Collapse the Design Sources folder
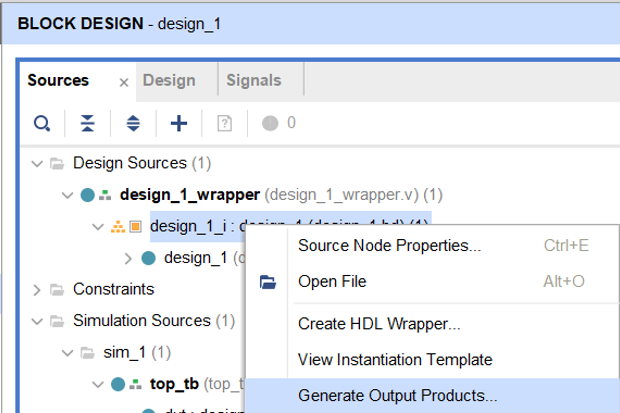 (38, 162)
